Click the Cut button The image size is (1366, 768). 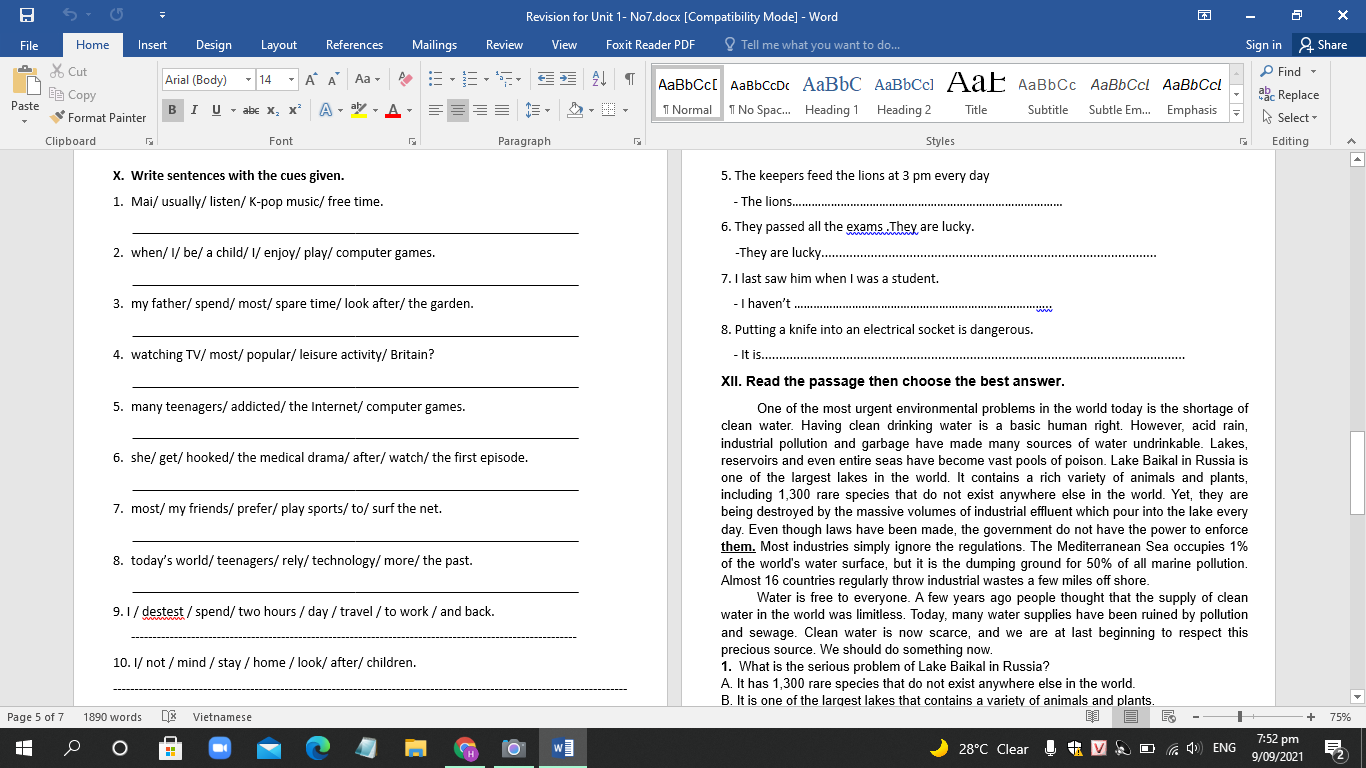pyautogui.click(x=69, y=72)
